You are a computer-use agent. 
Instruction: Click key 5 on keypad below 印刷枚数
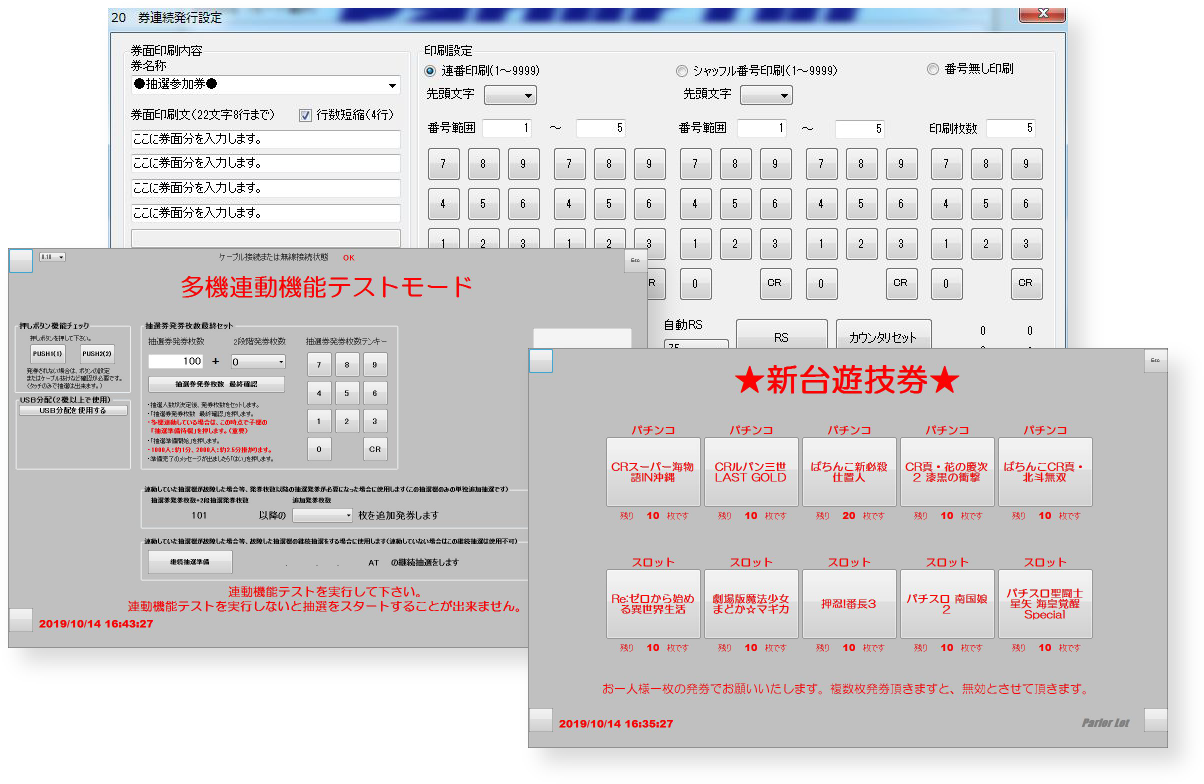[x=986, y=203]
